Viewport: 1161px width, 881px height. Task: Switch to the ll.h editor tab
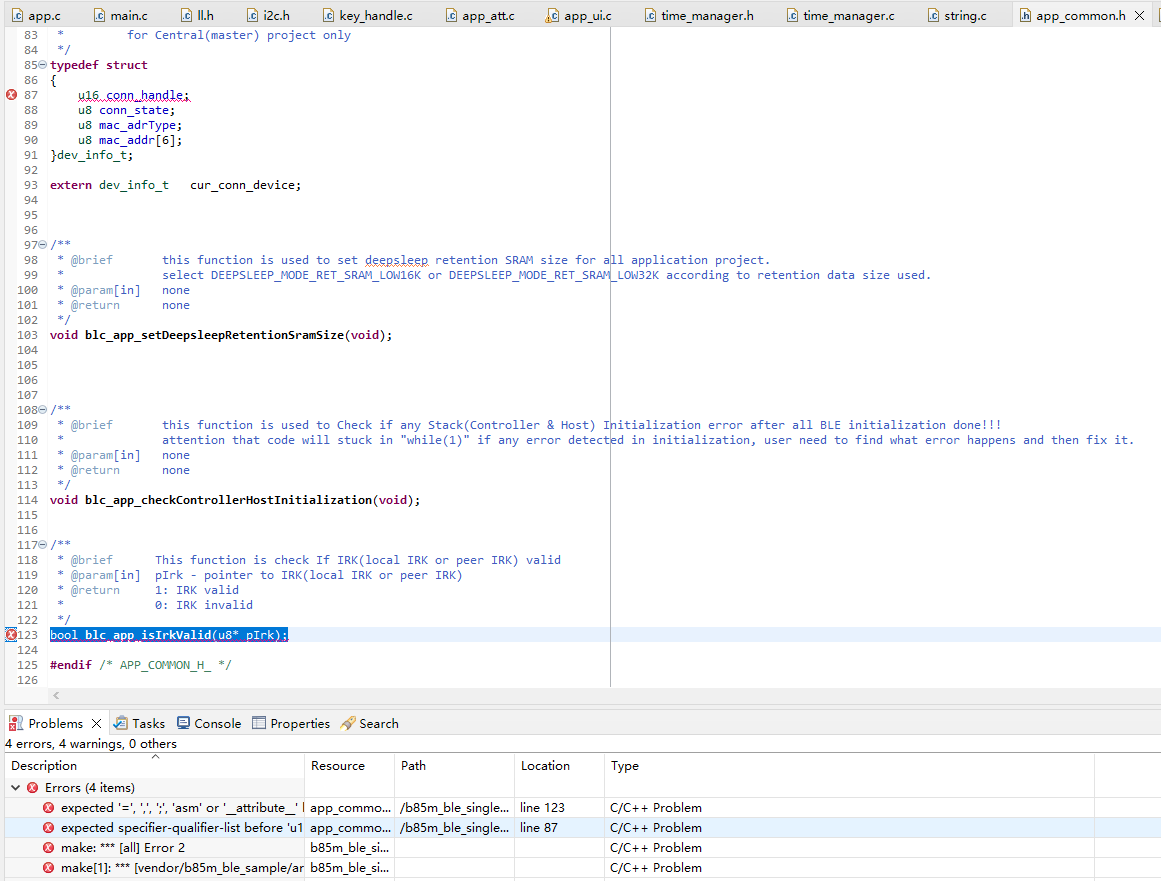(197, 15)
